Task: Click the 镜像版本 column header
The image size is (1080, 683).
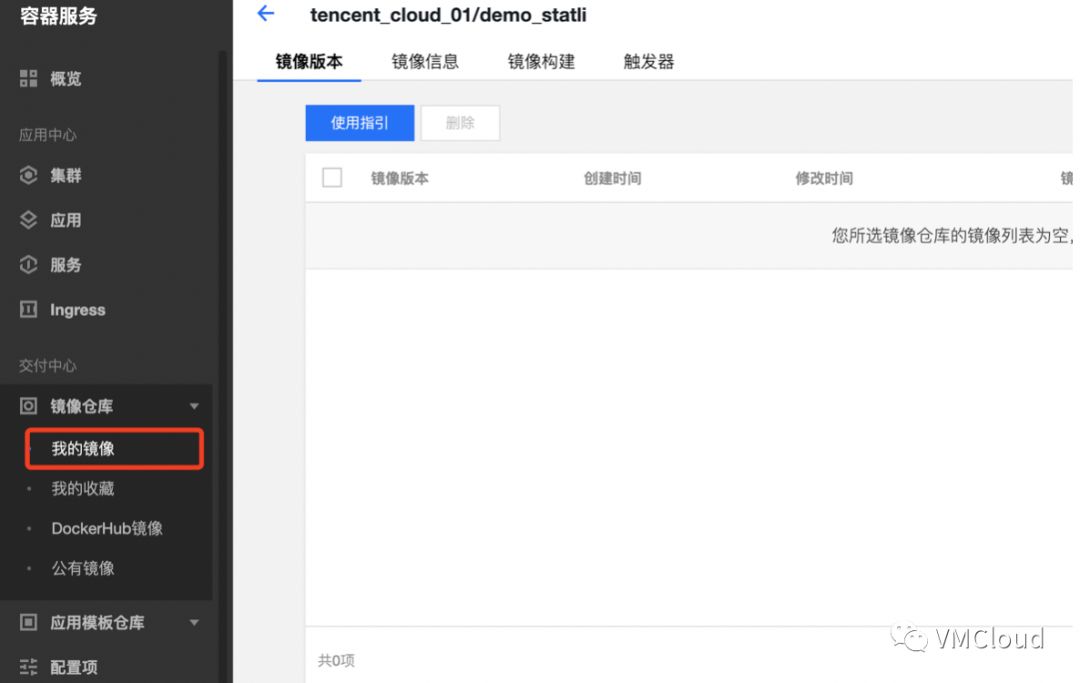Action: (399, 178)
